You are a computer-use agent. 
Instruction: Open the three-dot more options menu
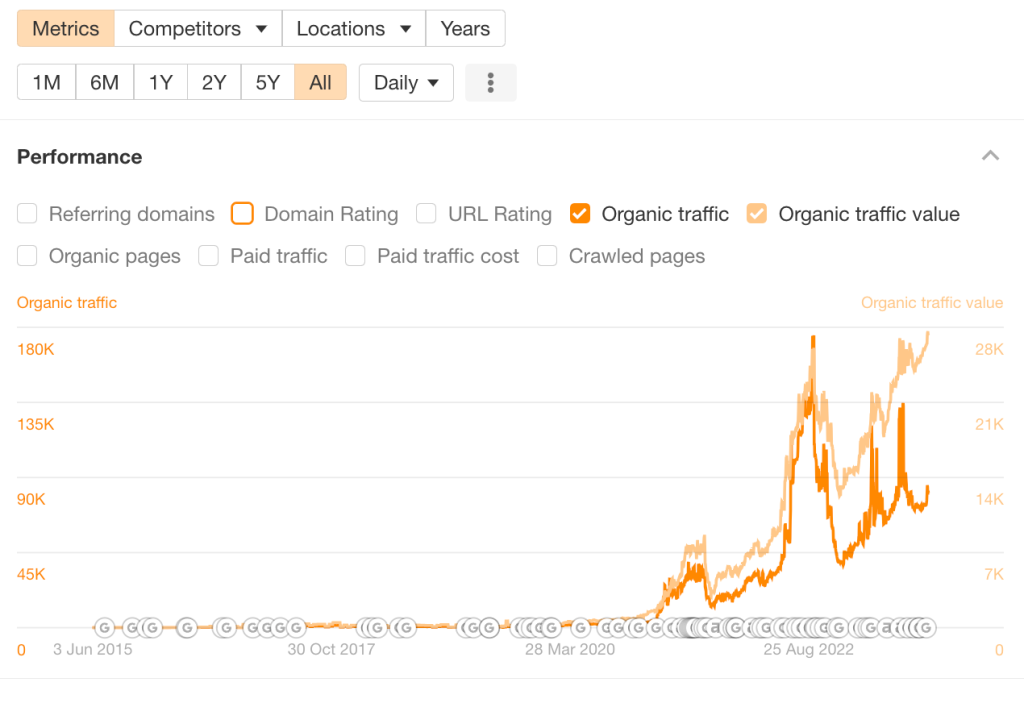[490, 83]
